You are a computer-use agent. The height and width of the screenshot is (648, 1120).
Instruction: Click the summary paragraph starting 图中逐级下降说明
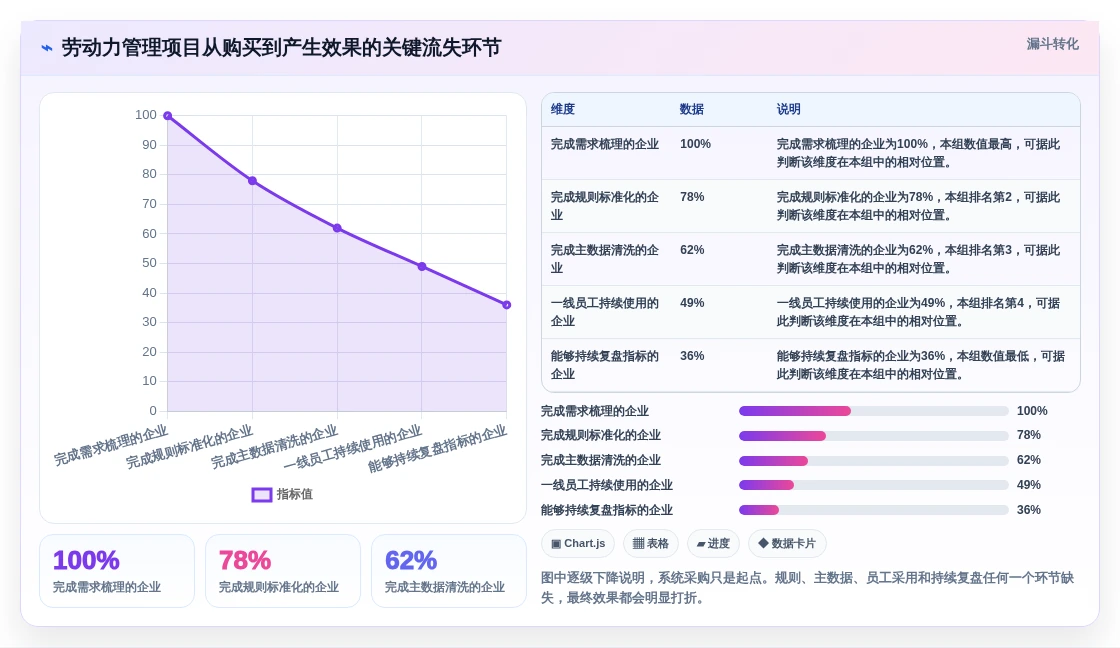807,587
